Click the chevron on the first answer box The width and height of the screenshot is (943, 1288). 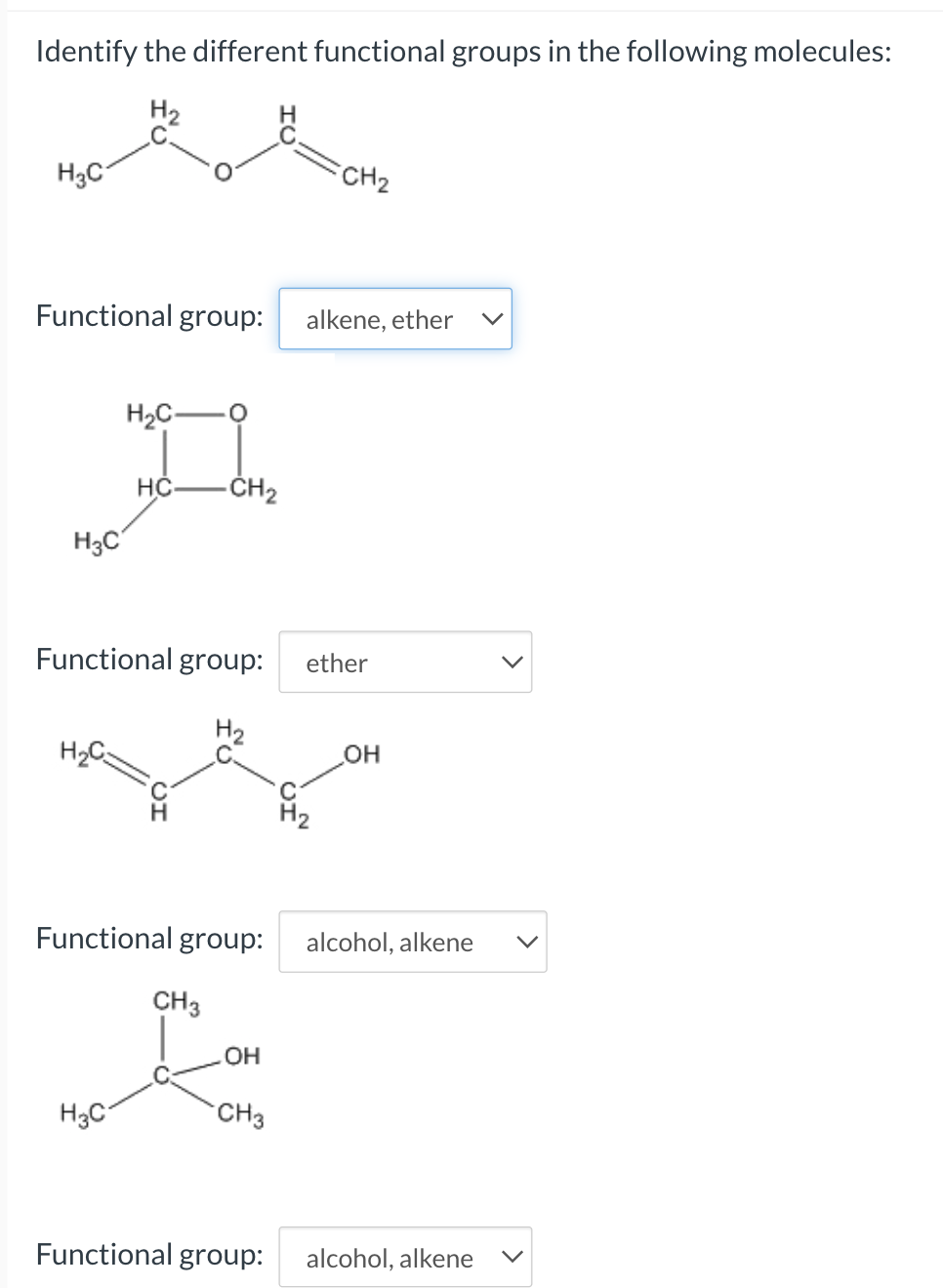pos(493,319)
